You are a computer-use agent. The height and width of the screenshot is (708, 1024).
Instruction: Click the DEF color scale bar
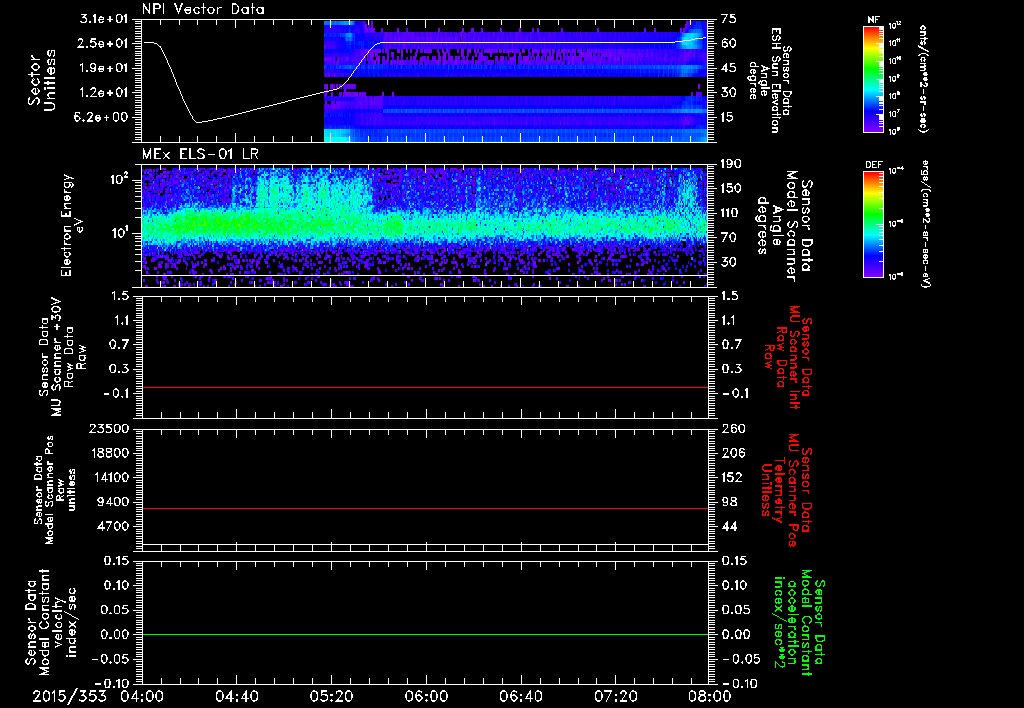point(873,224)
